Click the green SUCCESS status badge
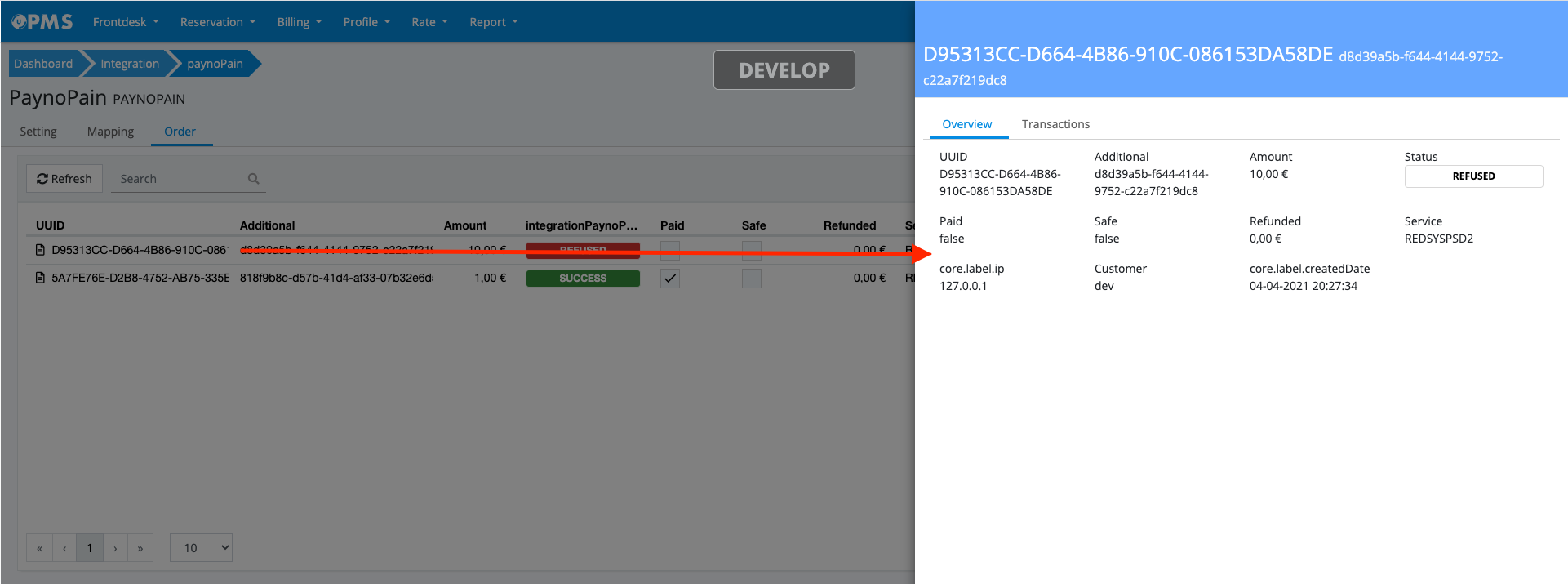Viewport: 1568px width, 584px height. [583, 278]
